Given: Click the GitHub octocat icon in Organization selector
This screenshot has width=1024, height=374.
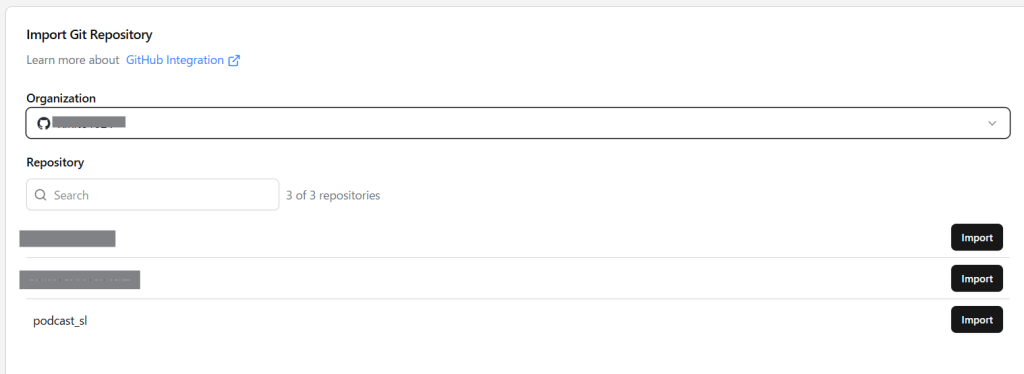Looking at the screenshot, I should [x=43, y=123].
